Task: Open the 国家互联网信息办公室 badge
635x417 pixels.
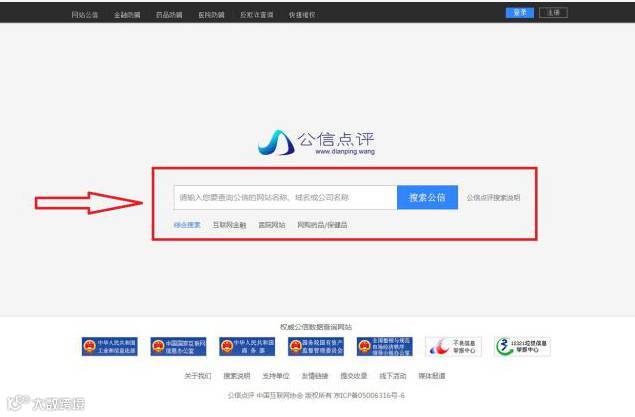Action: click(x=178, y=347)
